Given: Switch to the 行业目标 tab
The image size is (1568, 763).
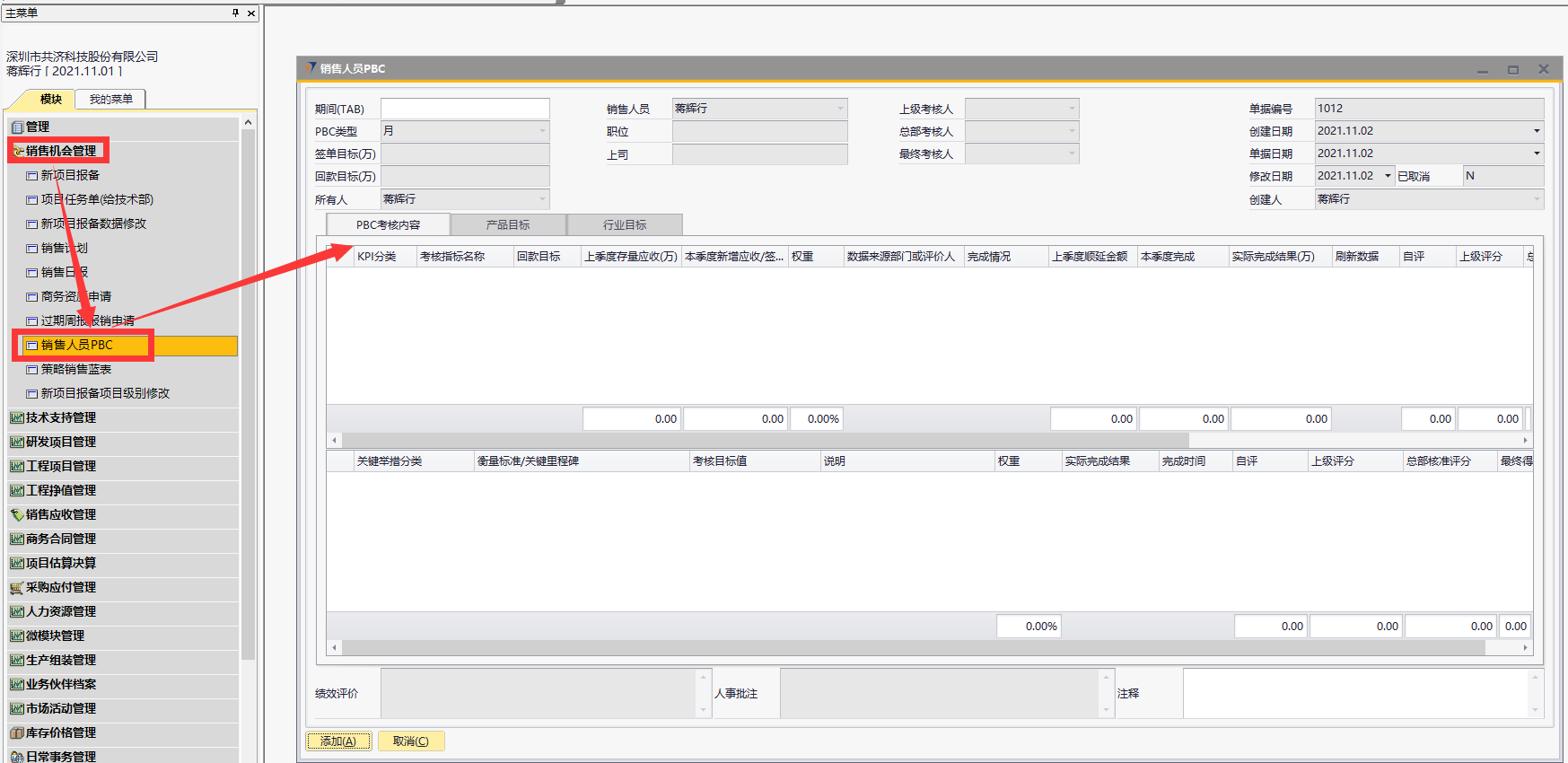Looking at the screenshot, I should (625, 224).
